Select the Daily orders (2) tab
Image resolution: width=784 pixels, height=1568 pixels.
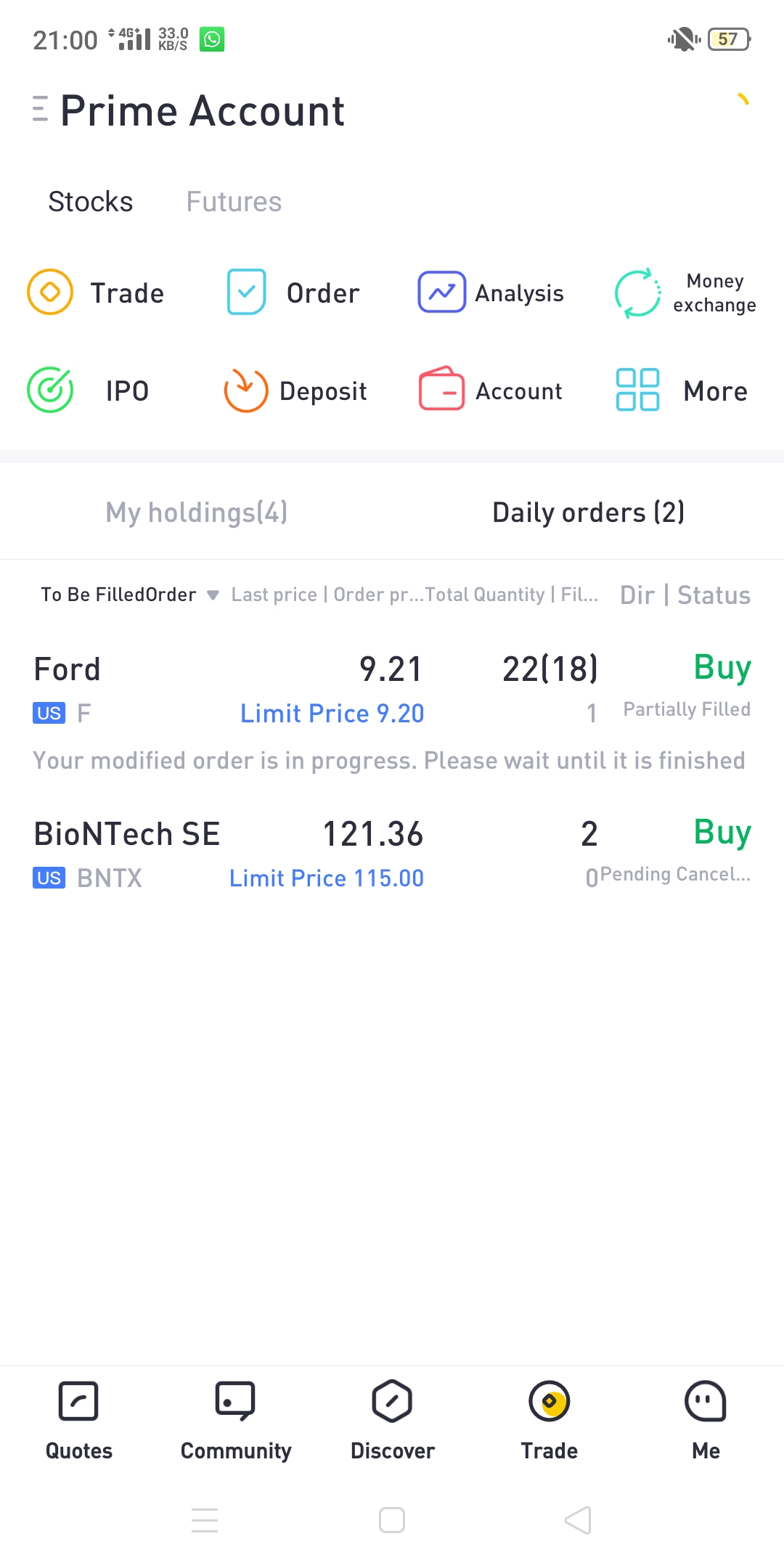pos(588,513)
